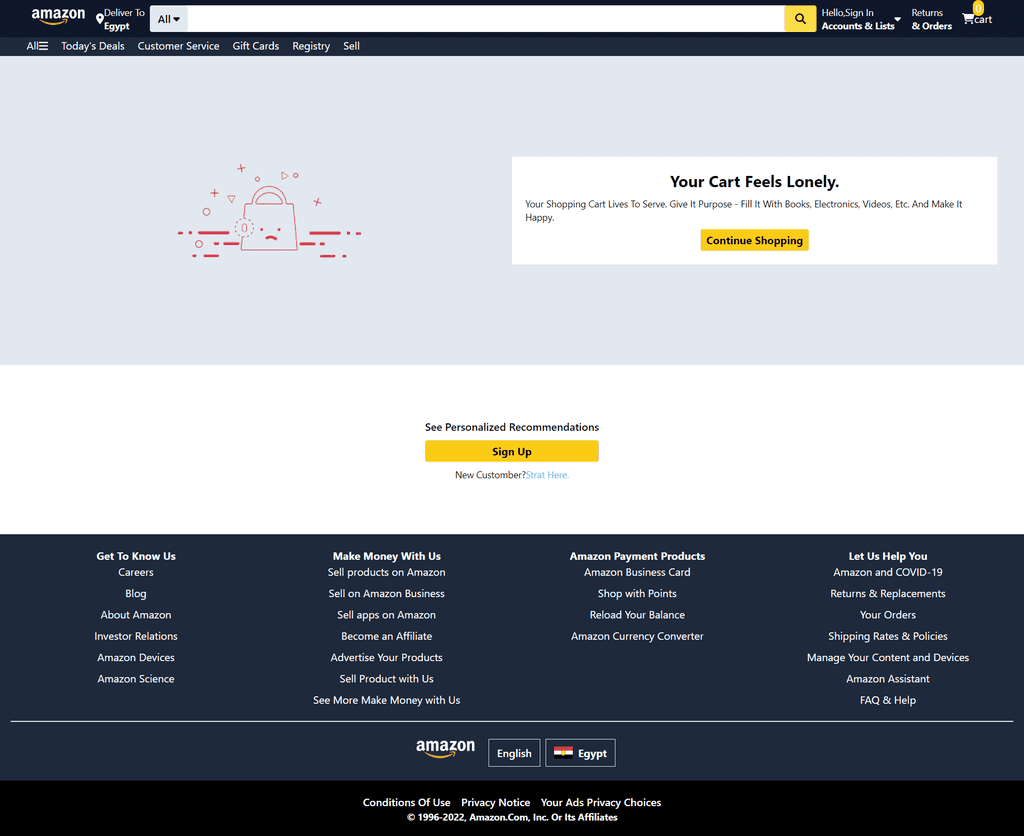
Task: Click the Amazon logo in footer
Action: (445, 748)
